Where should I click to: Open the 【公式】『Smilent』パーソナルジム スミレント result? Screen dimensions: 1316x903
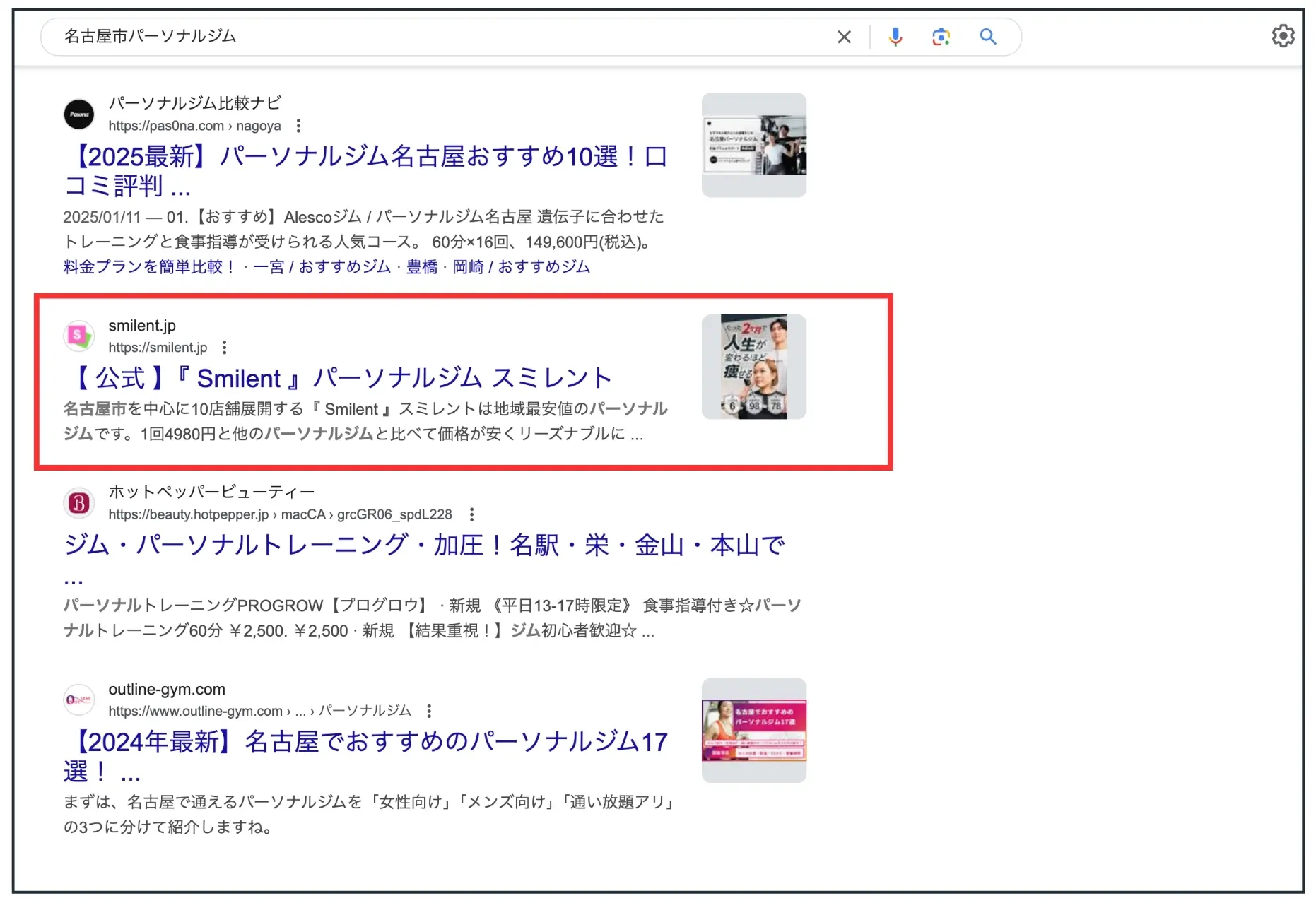[x=340, y=378]
